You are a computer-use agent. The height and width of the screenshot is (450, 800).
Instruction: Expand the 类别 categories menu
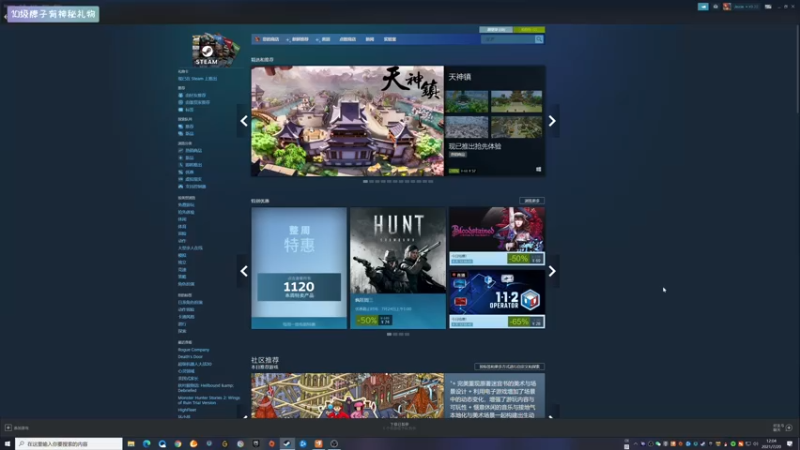324,39
